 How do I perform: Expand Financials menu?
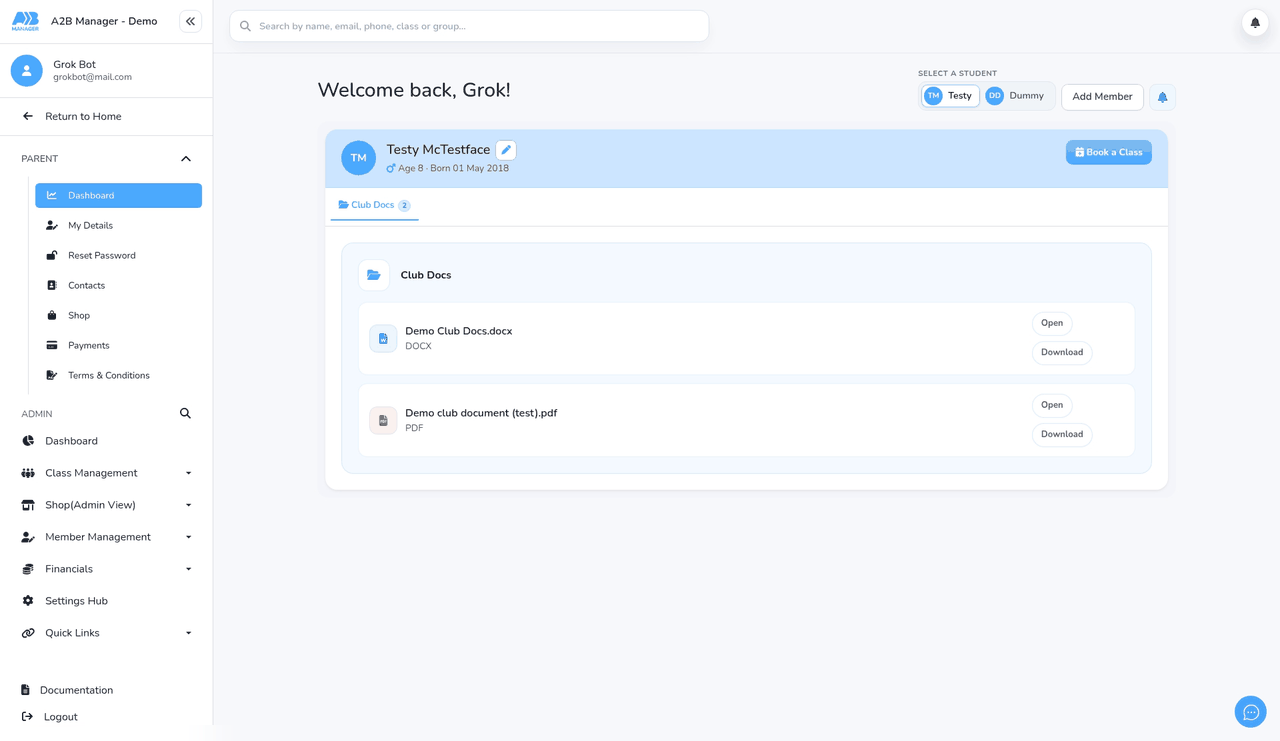106,569
